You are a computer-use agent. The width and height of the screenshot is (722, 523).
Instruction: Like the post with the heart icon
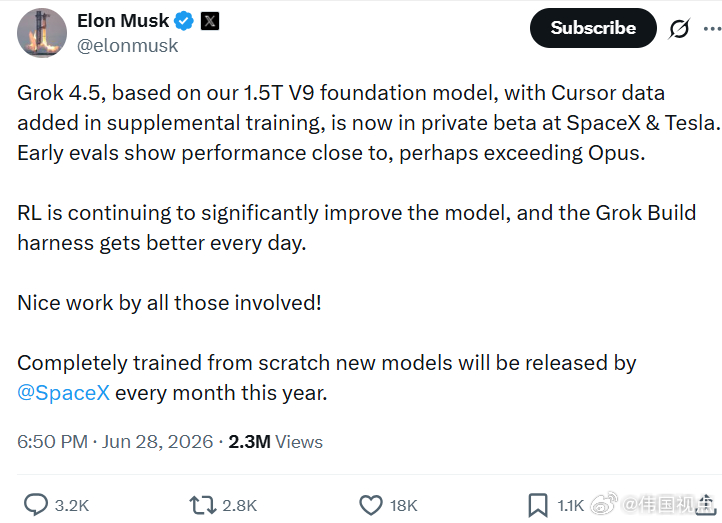pos(371,505)
